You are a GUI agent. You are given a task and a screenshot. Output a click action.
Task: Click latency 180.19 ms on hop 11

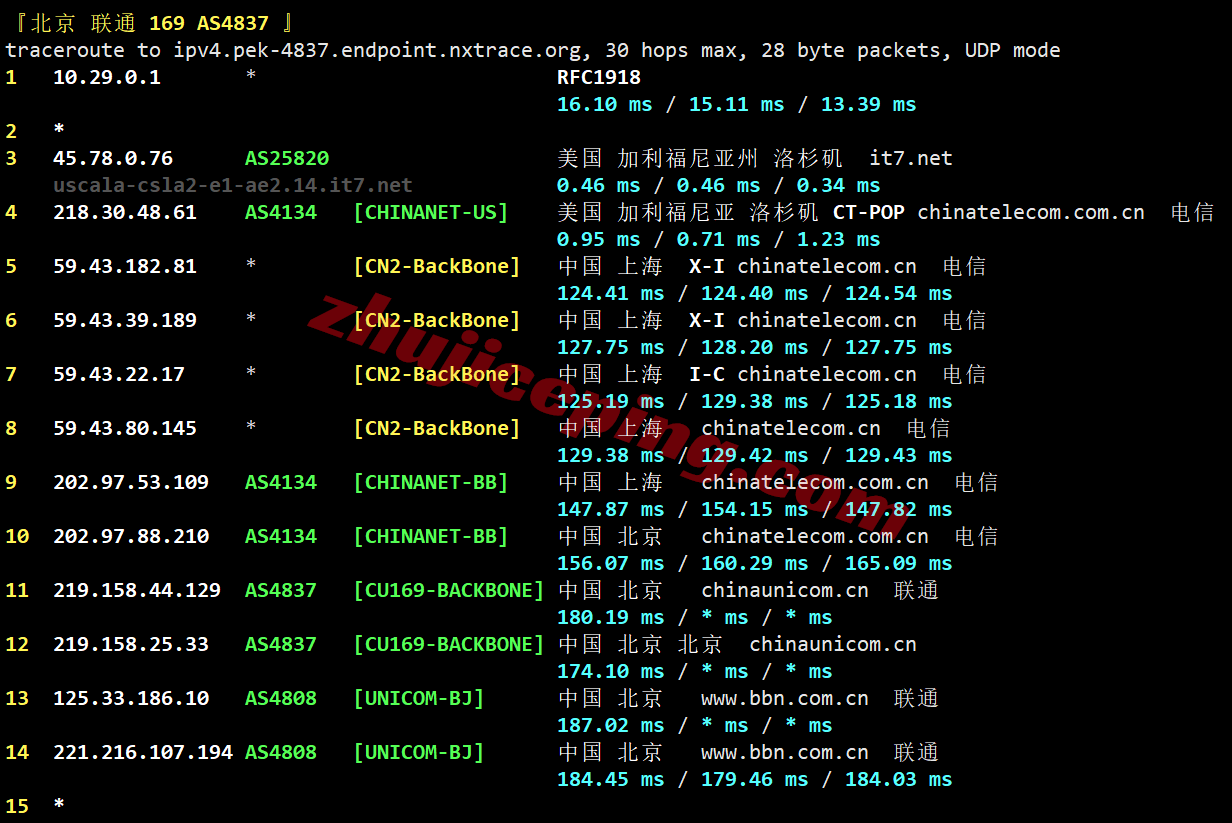(x=611, y=617)
